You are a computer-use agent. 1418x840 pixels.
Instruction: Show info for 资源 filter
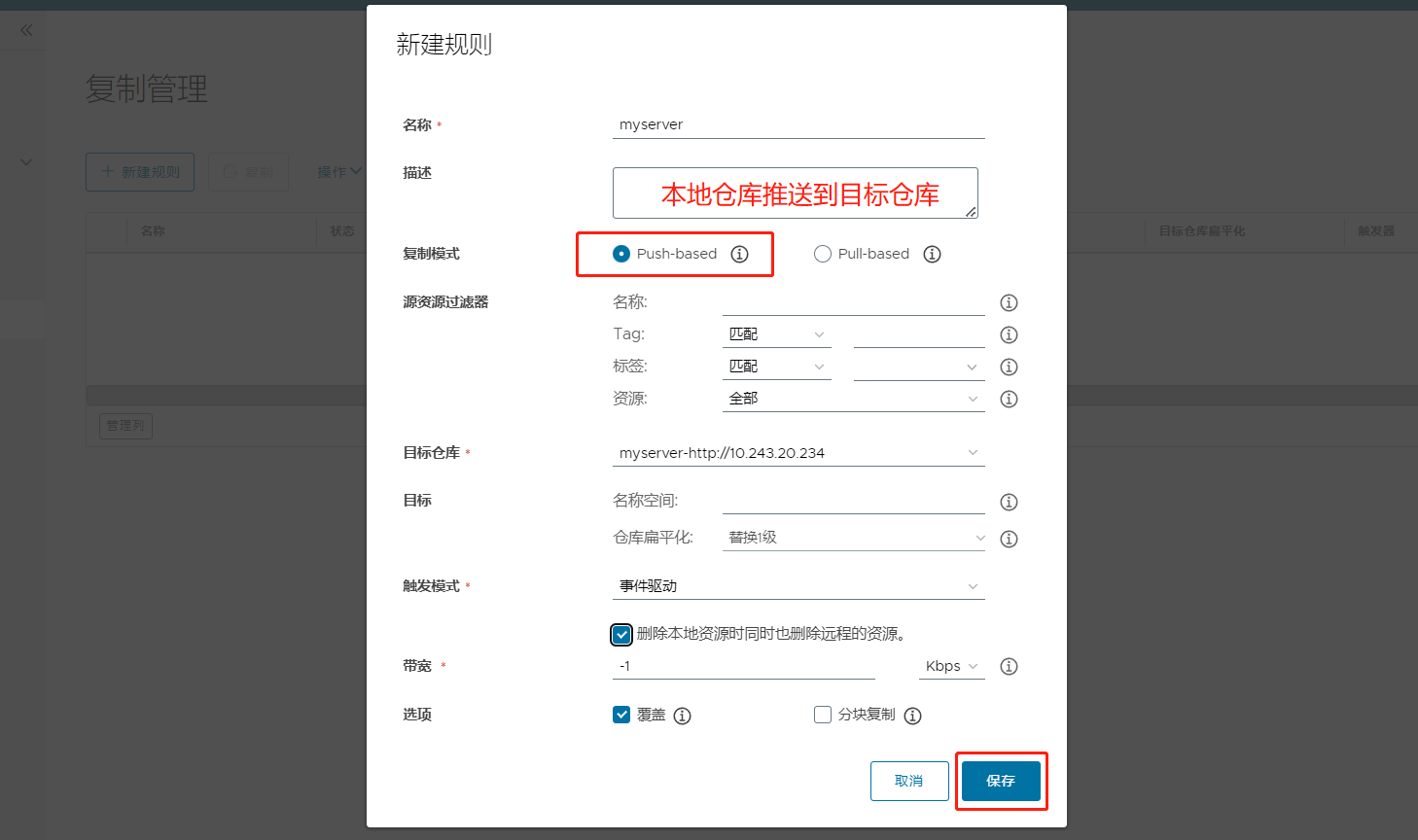[x=1010, y=399]
